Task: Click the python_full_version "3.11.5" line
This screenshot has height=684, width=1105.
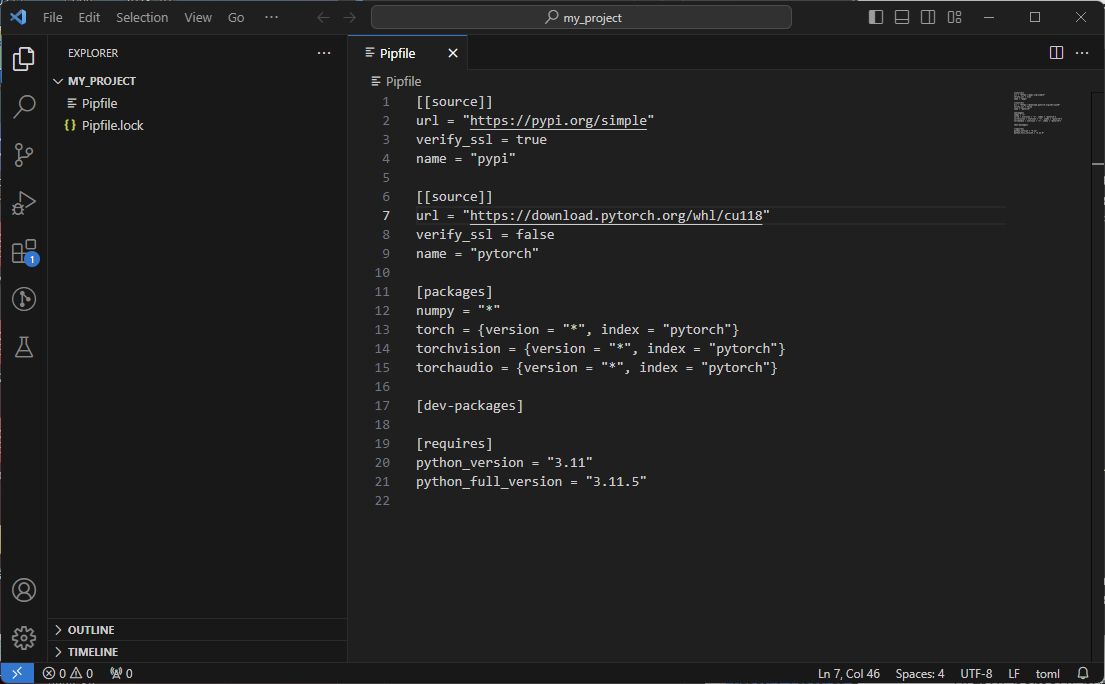Action: click(531, 482)
